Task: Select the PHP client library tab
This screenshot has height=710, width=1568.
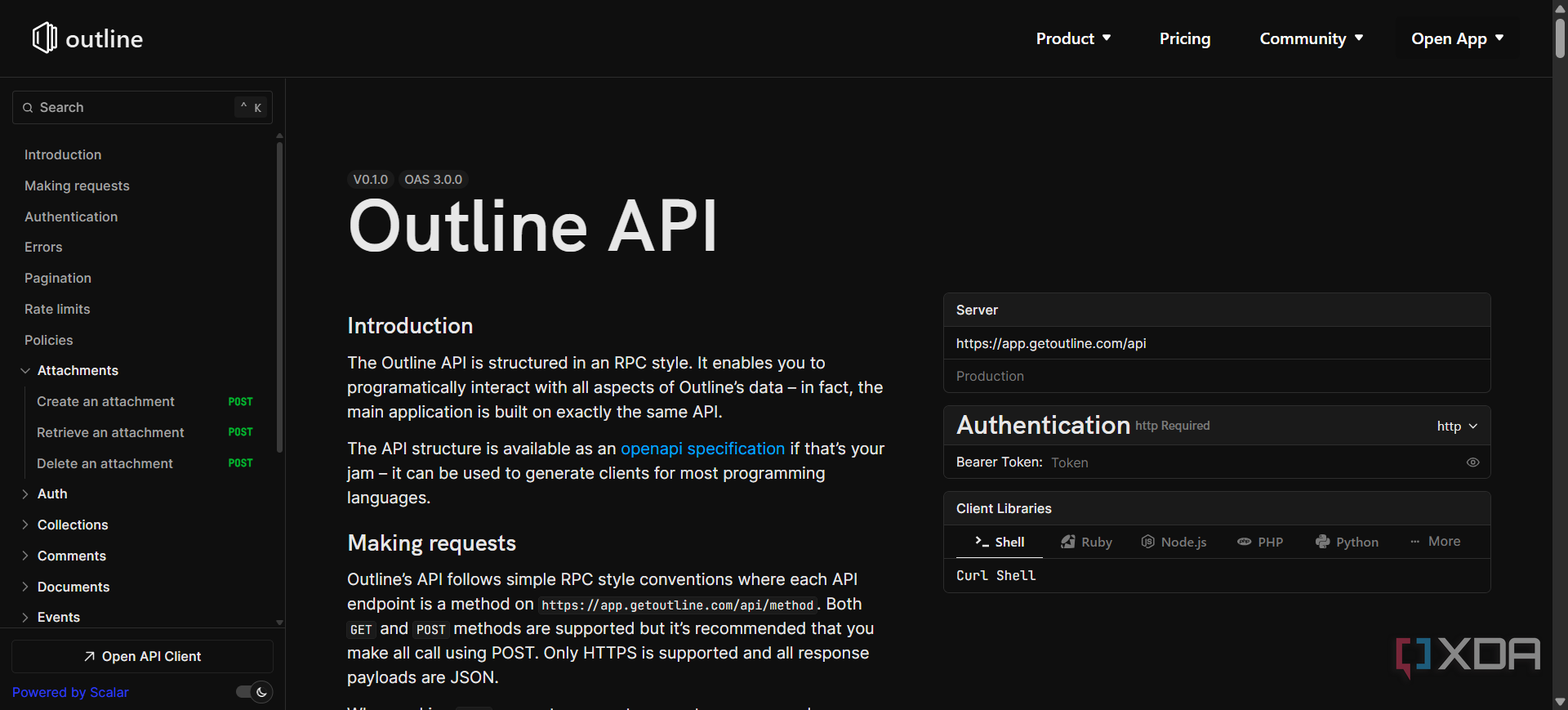Action: [x=1260, y=542]
